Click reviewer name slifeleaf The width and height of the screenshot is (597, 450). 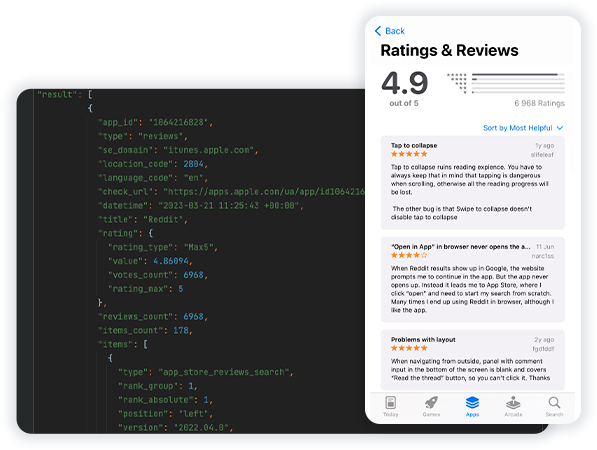[x=542, y=155]
